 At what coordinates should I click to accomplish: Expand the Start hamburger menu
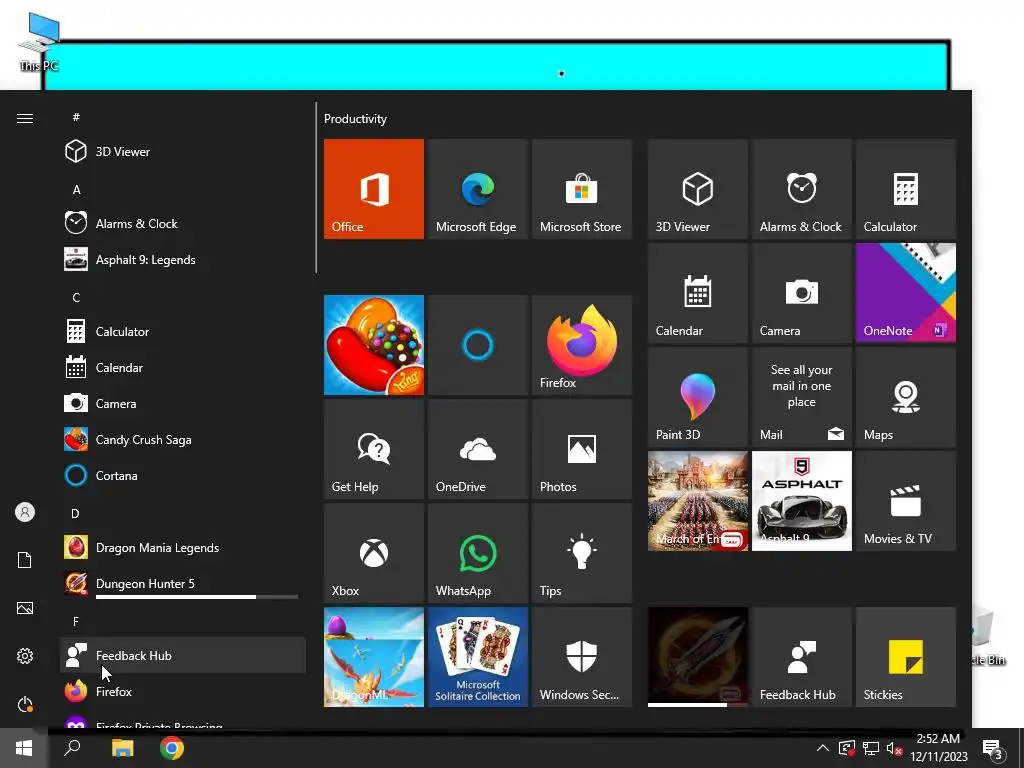(x=25, y=118)
